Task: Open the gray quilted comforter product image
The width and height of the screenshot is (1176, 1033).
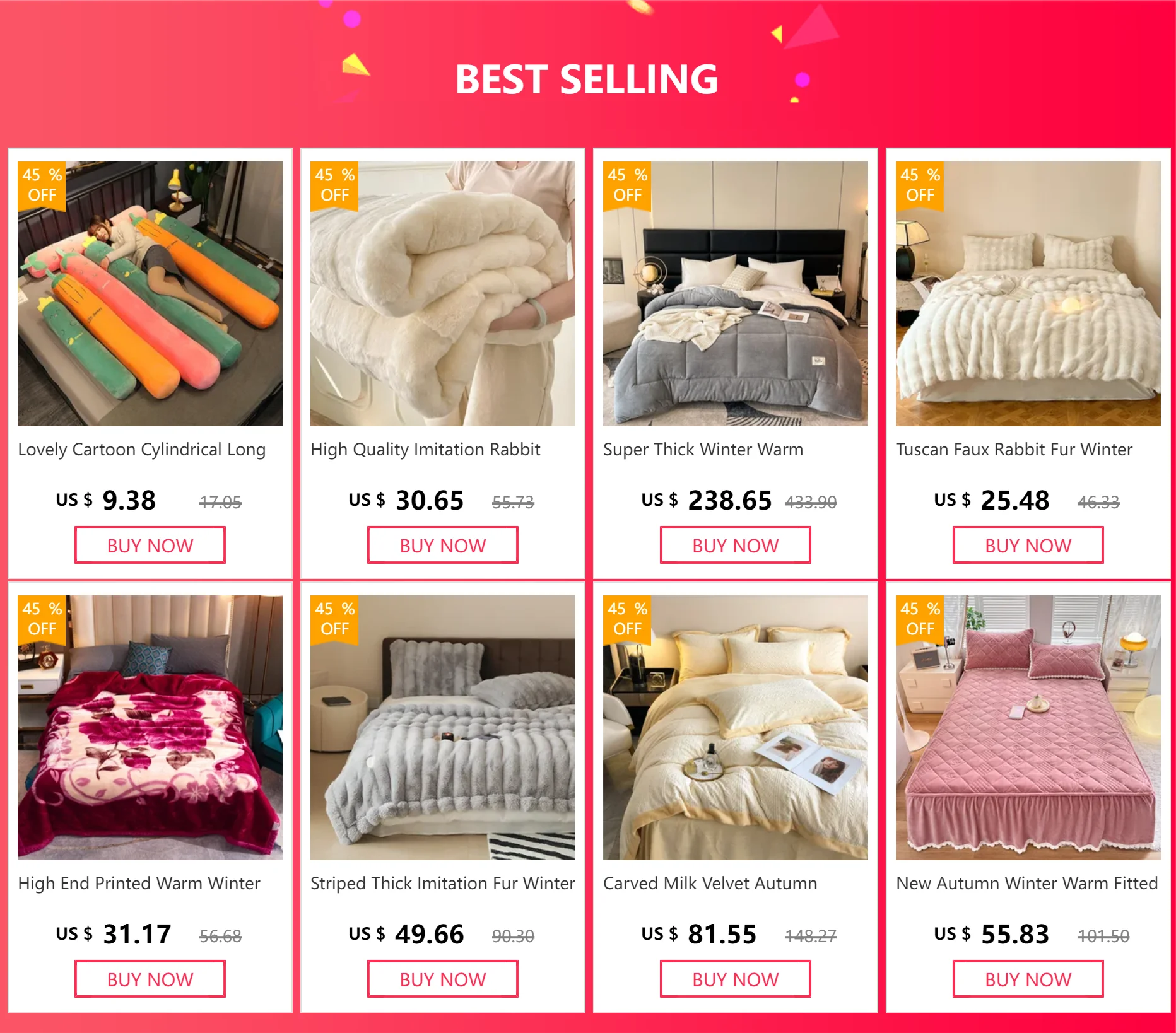Action: pyautogui.click(x=736, y=294)
